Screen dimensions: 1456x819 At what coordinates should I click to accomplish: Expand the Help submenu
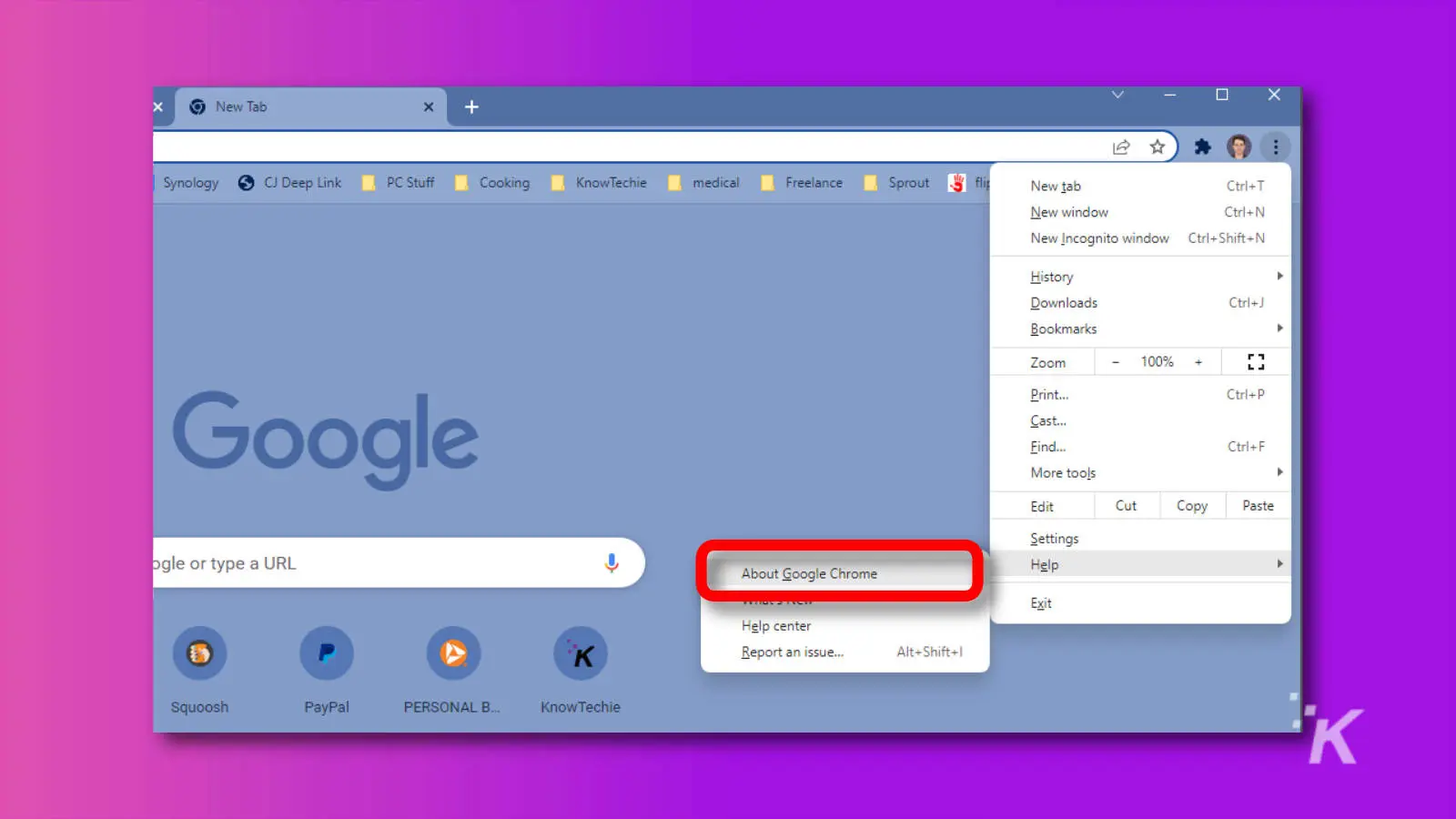(x=1140, y=564)
